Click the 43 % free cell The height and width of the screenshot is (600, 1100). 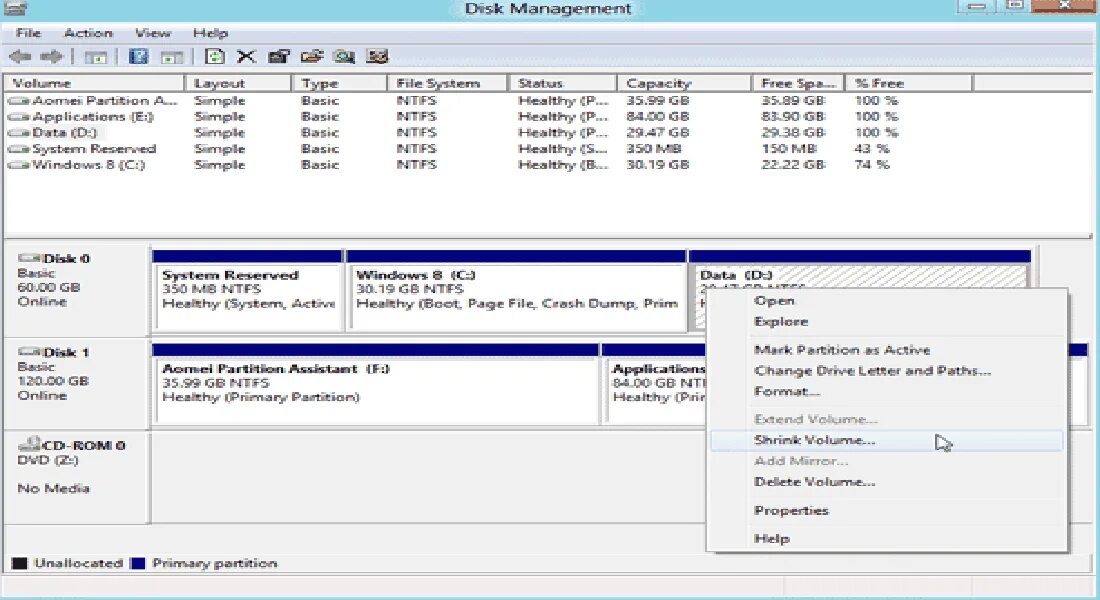pyautogui.click(x=872, y=149)
